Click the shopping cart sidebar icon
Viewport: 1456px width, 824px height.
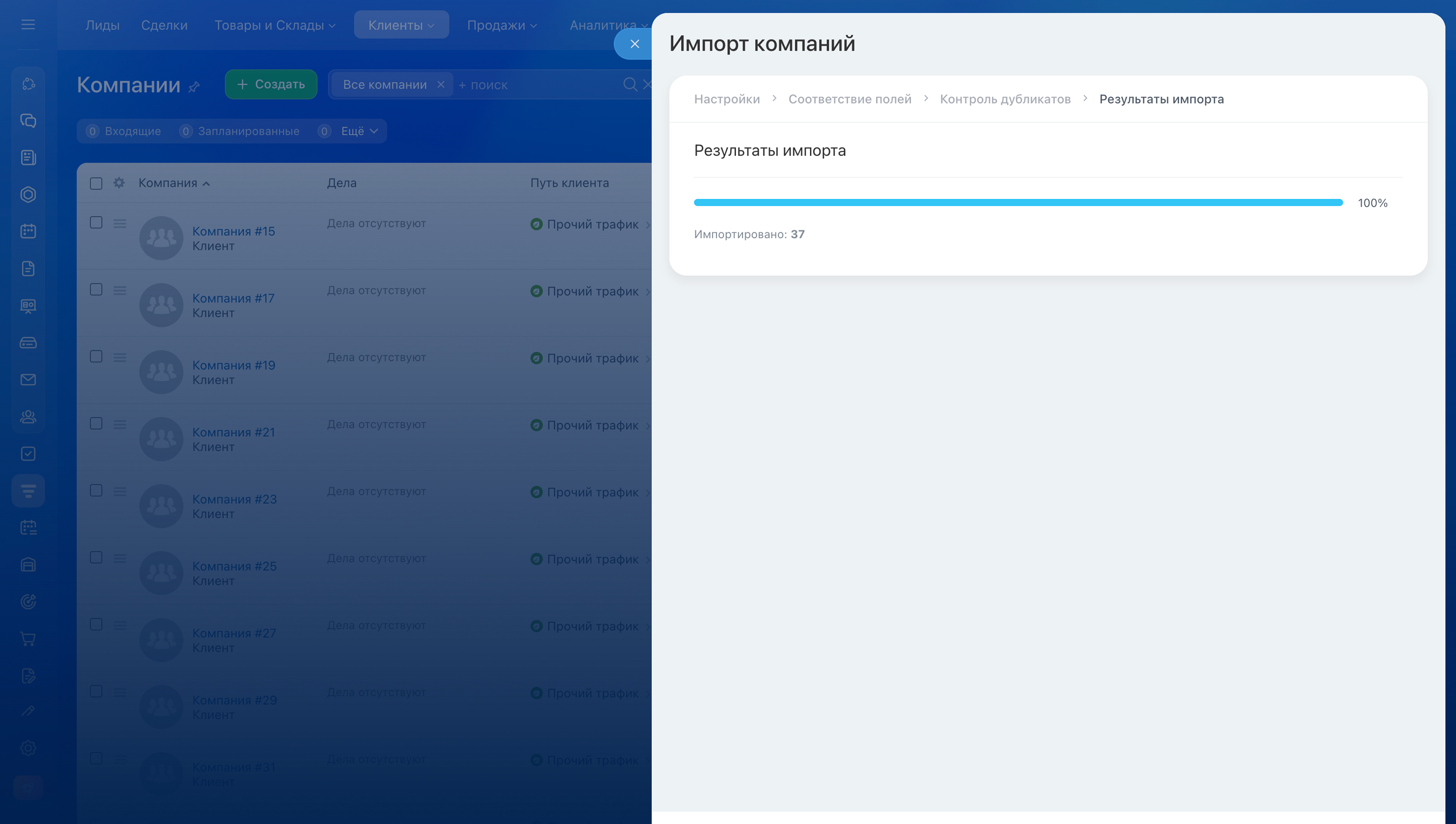pyautogui.click(x=28, y=638)
